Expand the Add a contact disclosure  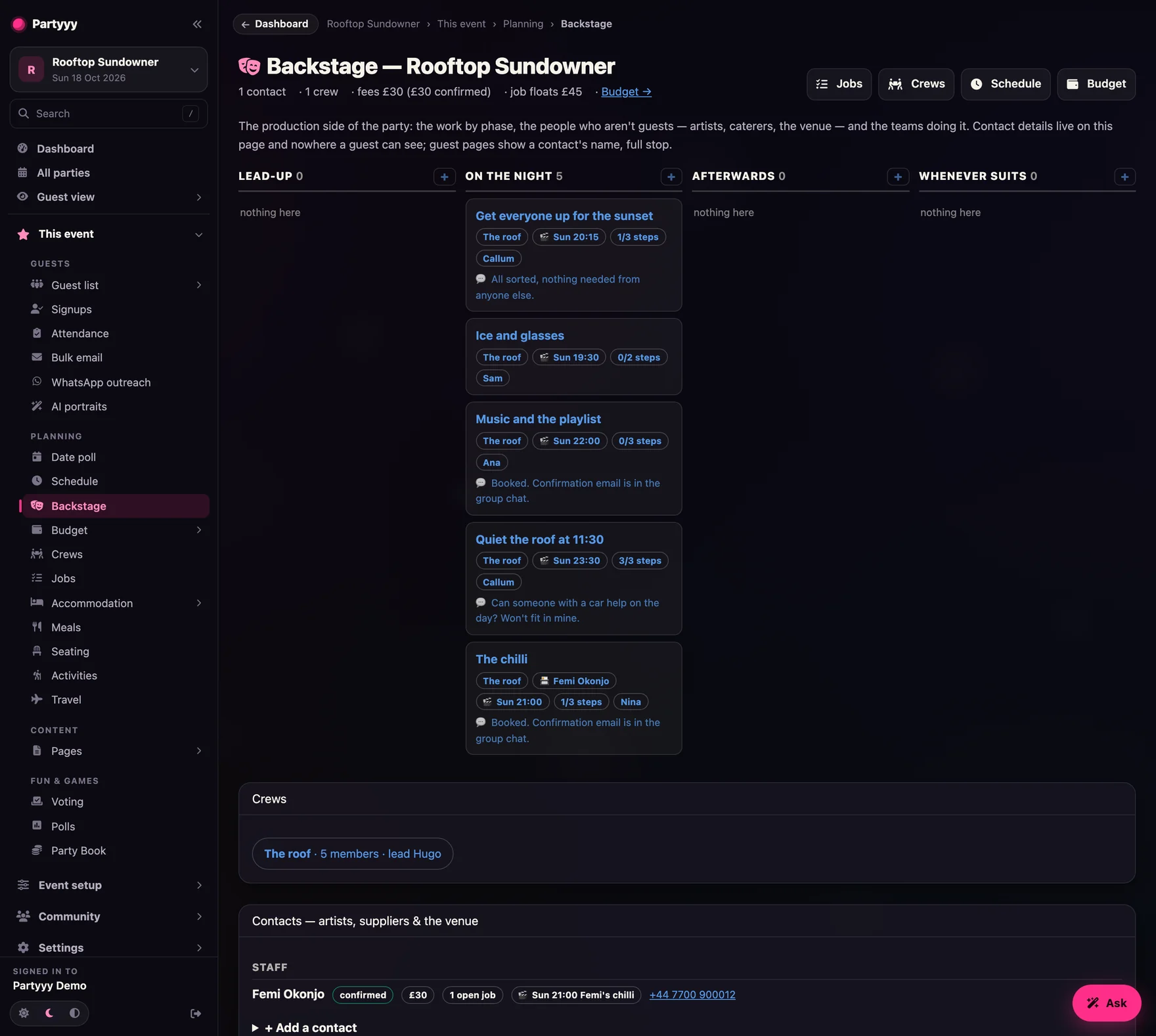coord(305,1027)
